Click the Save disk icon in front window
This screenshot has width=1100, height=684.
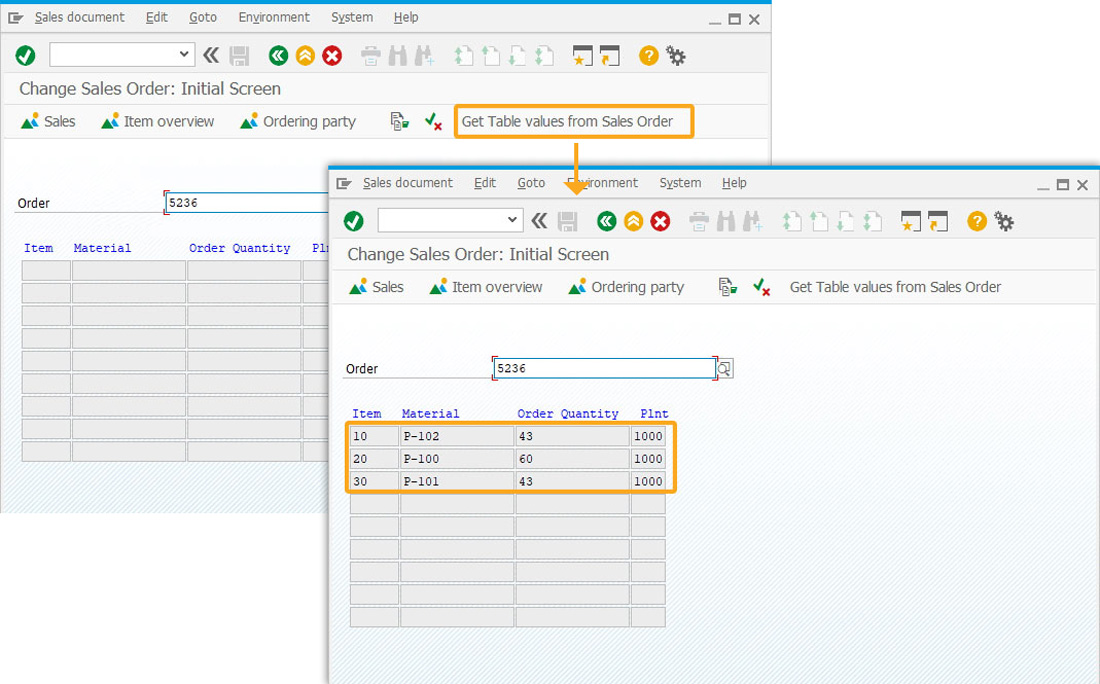coord(568,222)
